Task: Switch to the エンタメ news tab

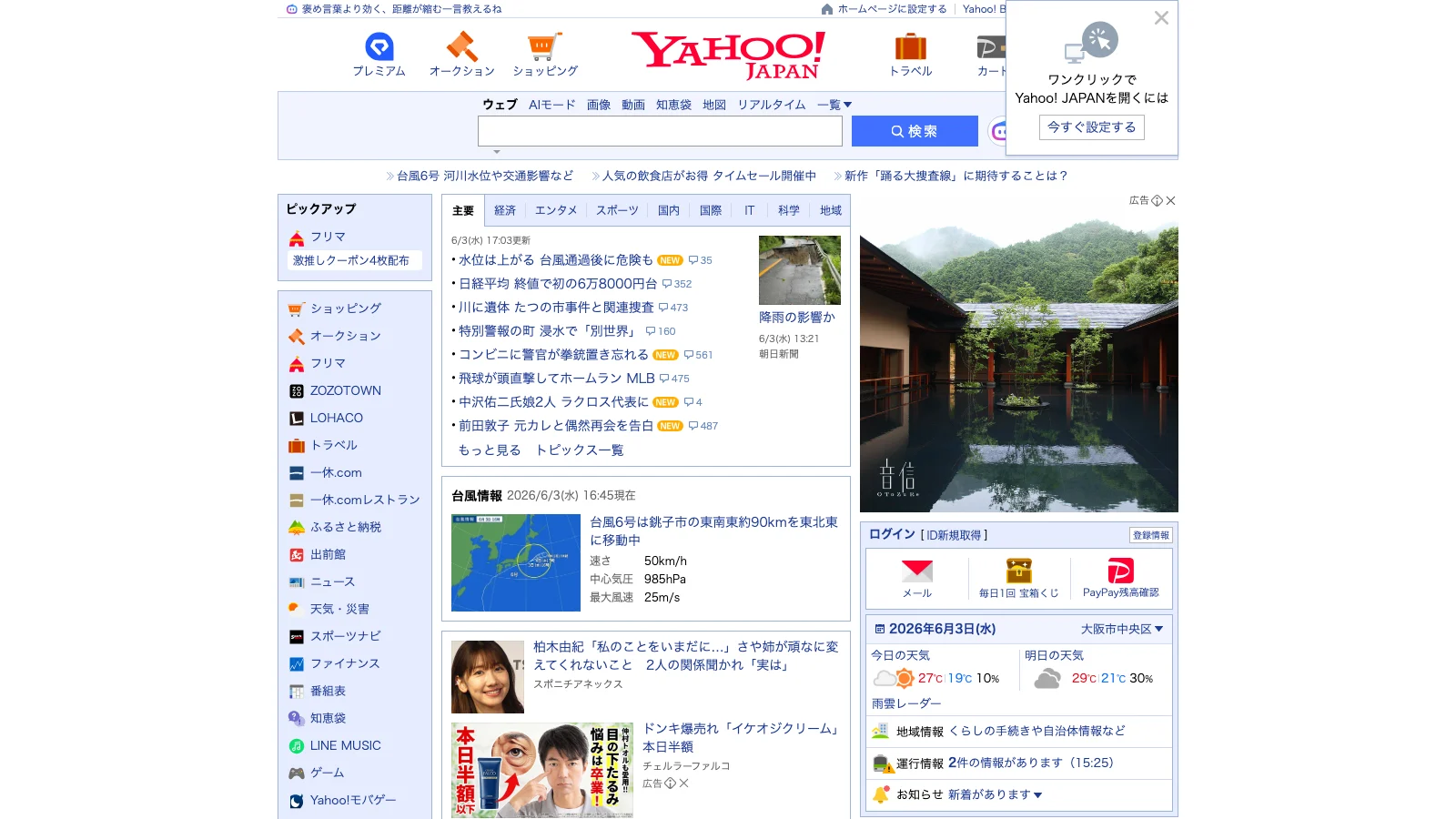Action: (556, 210)
